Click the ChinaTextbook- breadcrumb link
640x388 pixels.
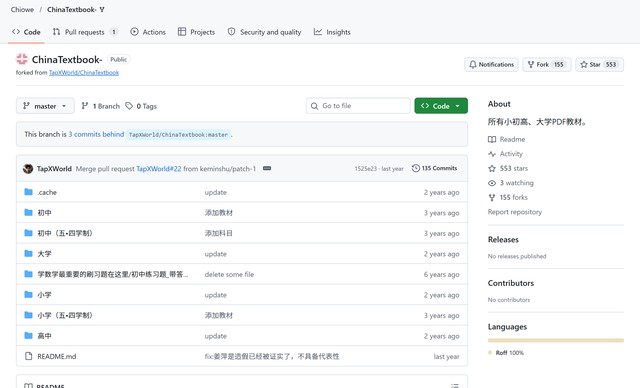coord(71,9)
